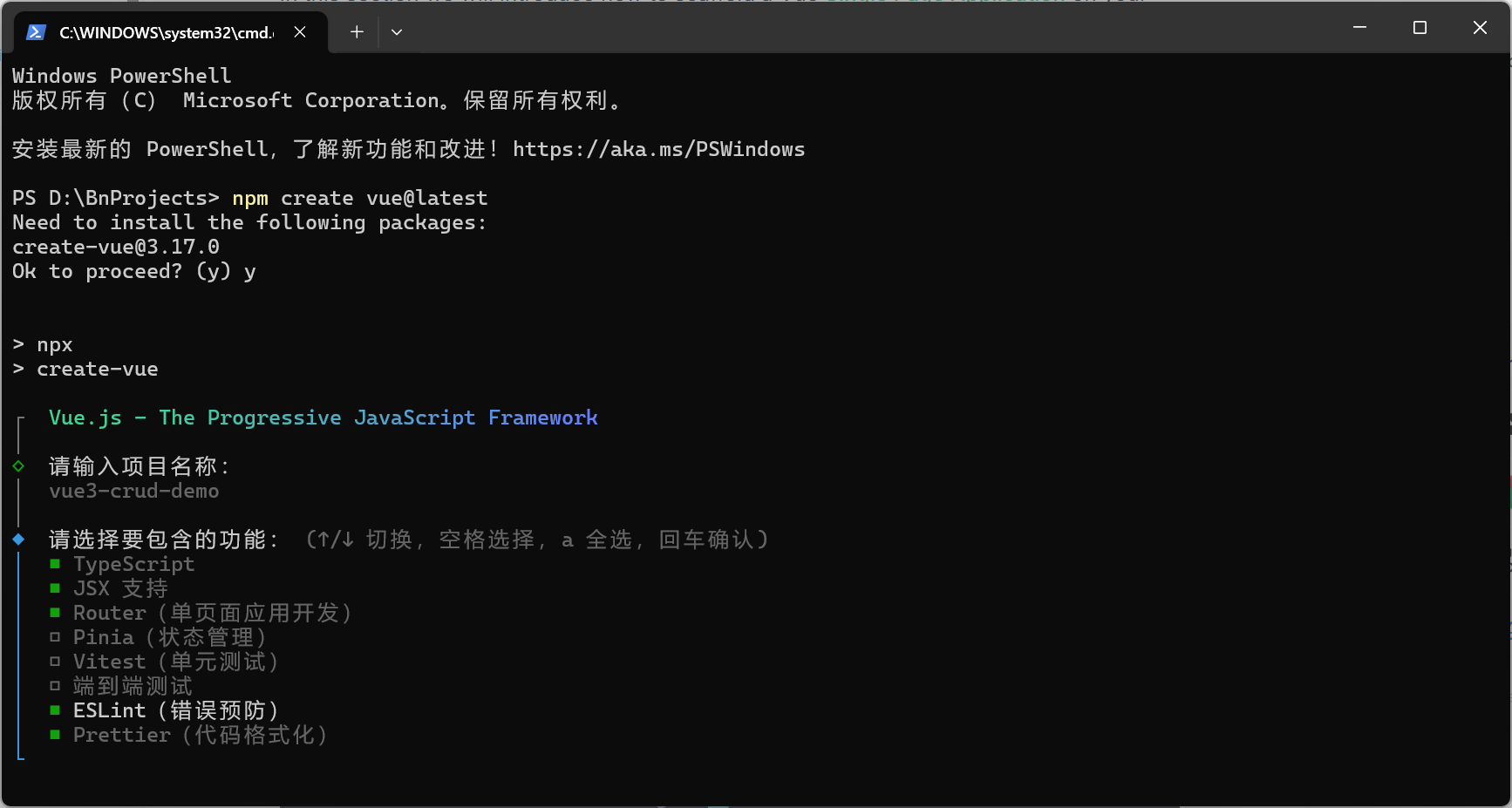
Task: Click the 端到端测试 option text
Action: (133, 686)
